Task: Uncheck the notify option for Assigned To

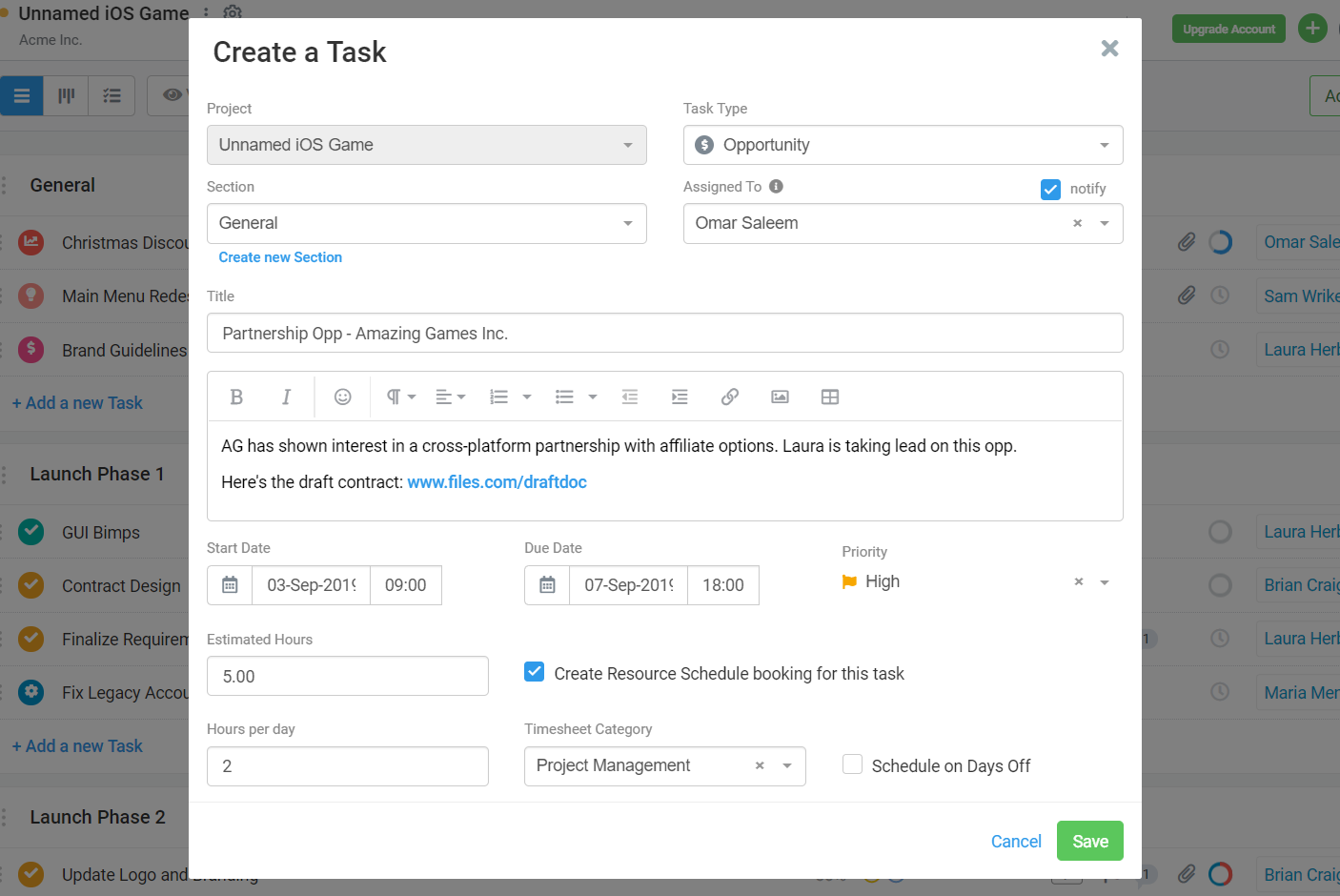Action: (1050, 189)
